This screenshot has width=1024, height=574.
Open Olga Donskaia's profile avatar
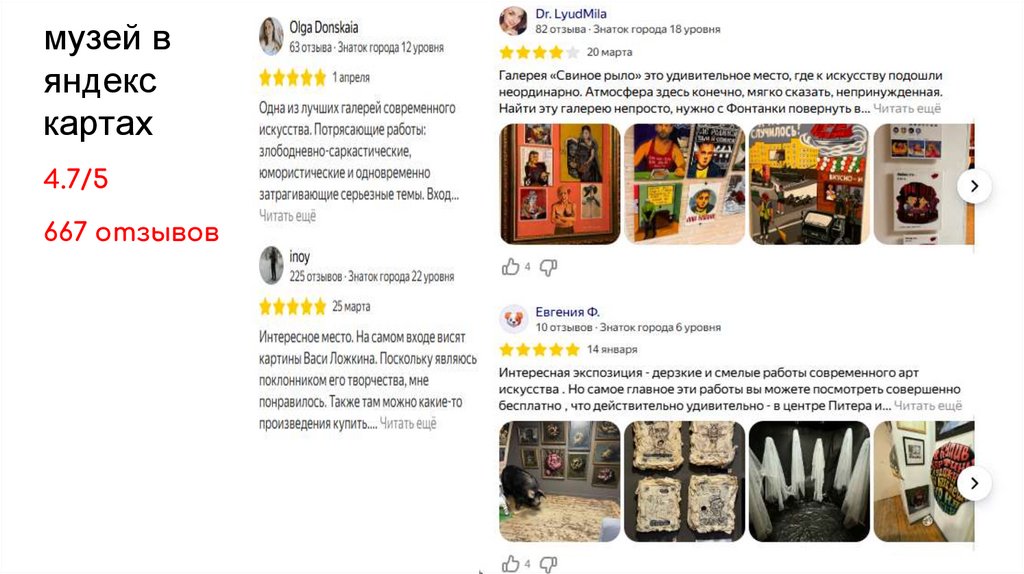(270, 36)
